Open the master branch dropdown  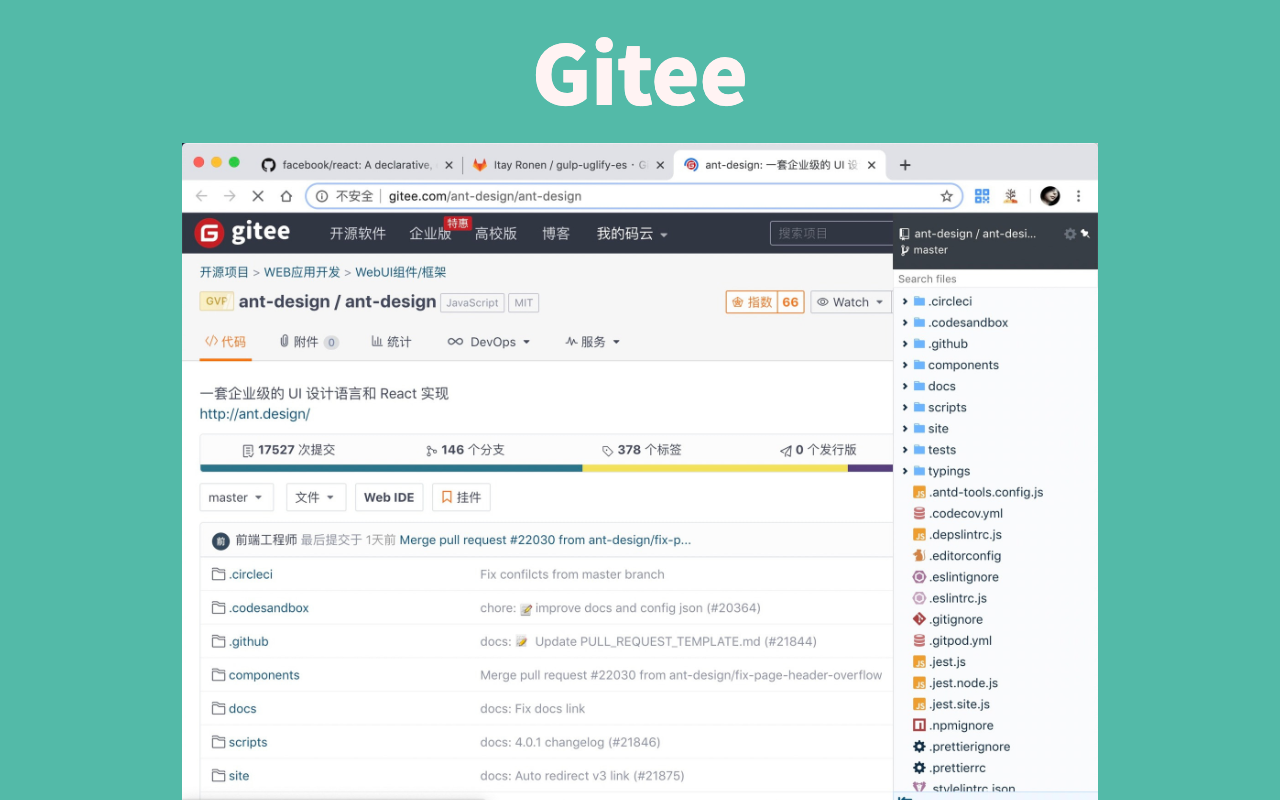(236, 497)
